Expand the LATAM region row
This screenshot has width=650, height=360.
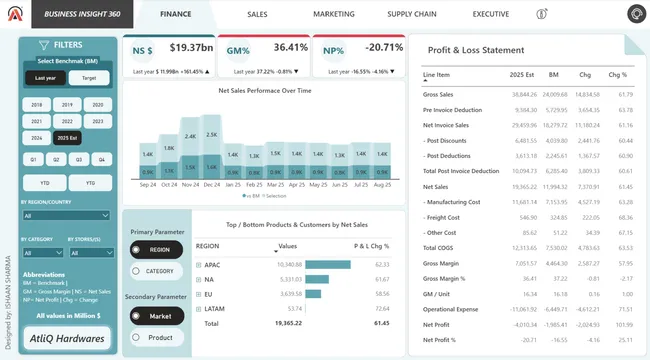[199, 309]
